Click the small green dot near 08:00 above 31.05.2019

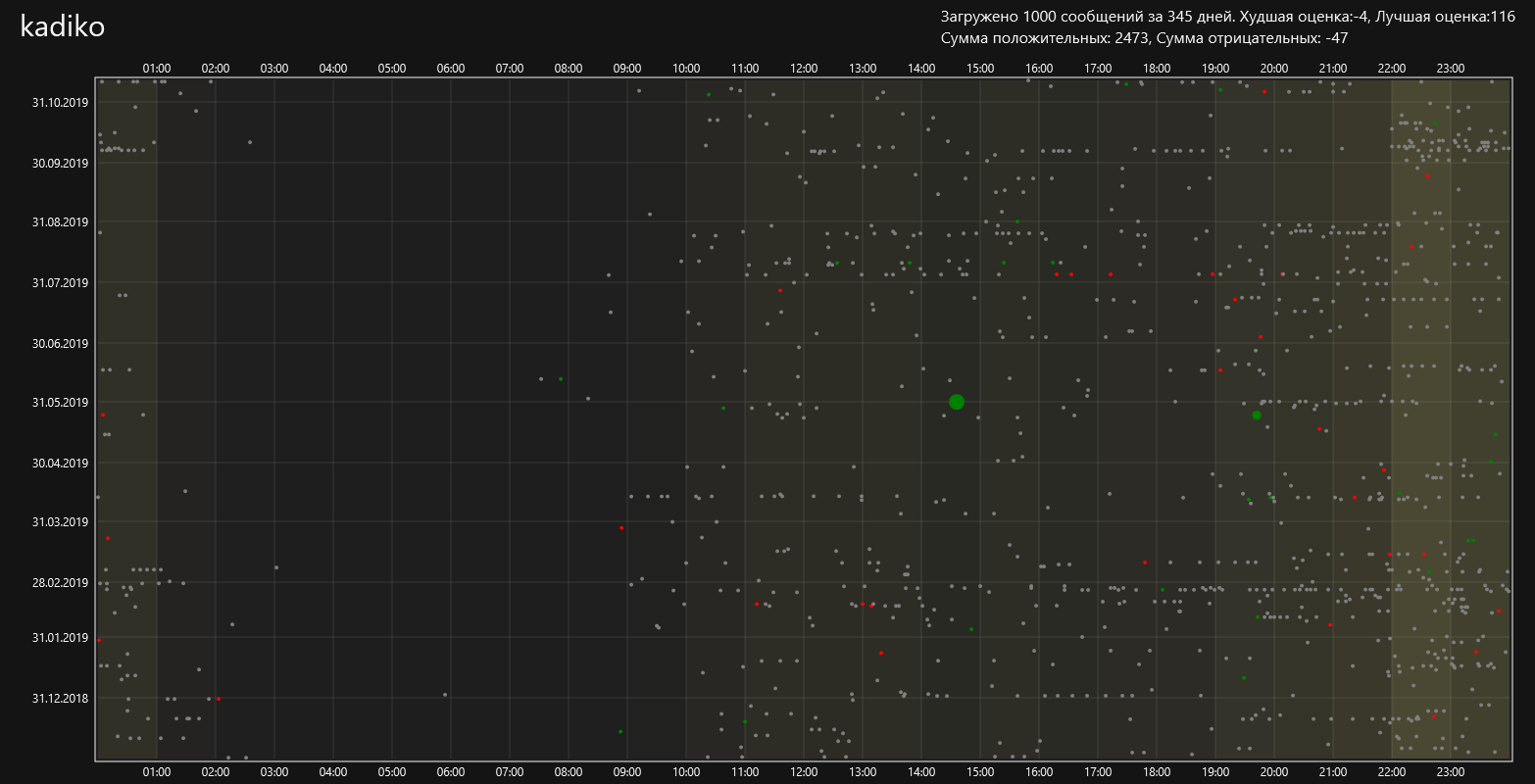561,379
